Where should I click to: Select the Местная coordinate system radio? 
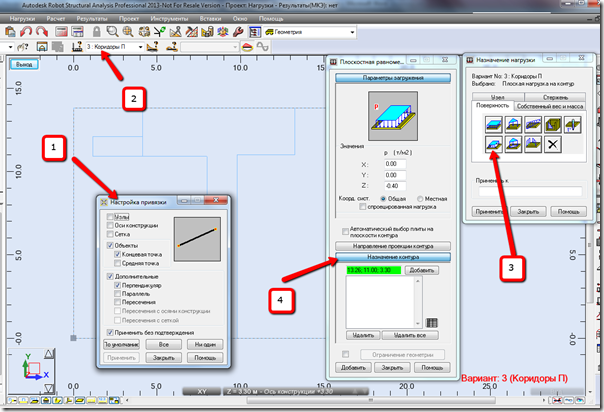coord(420,199)
